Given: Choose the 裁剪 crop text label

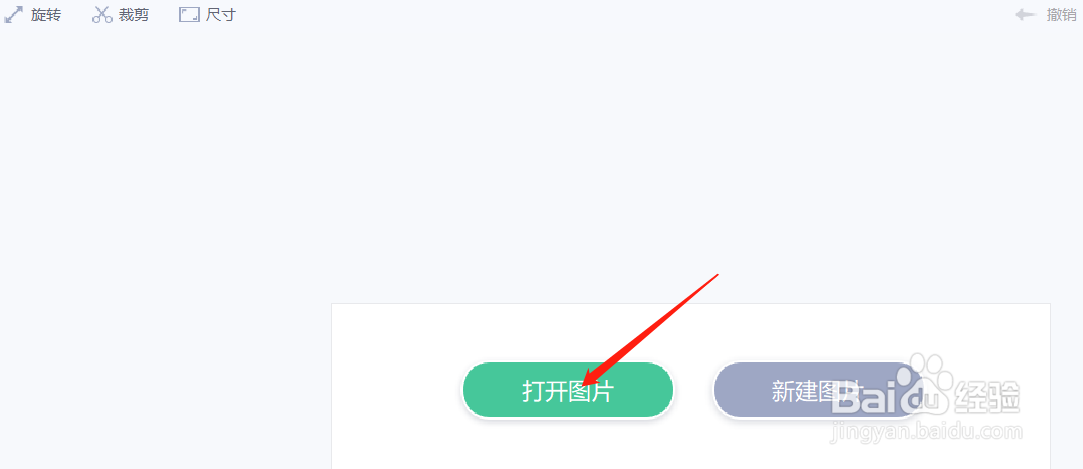Looking at the screenshot, I should (134, 15).
